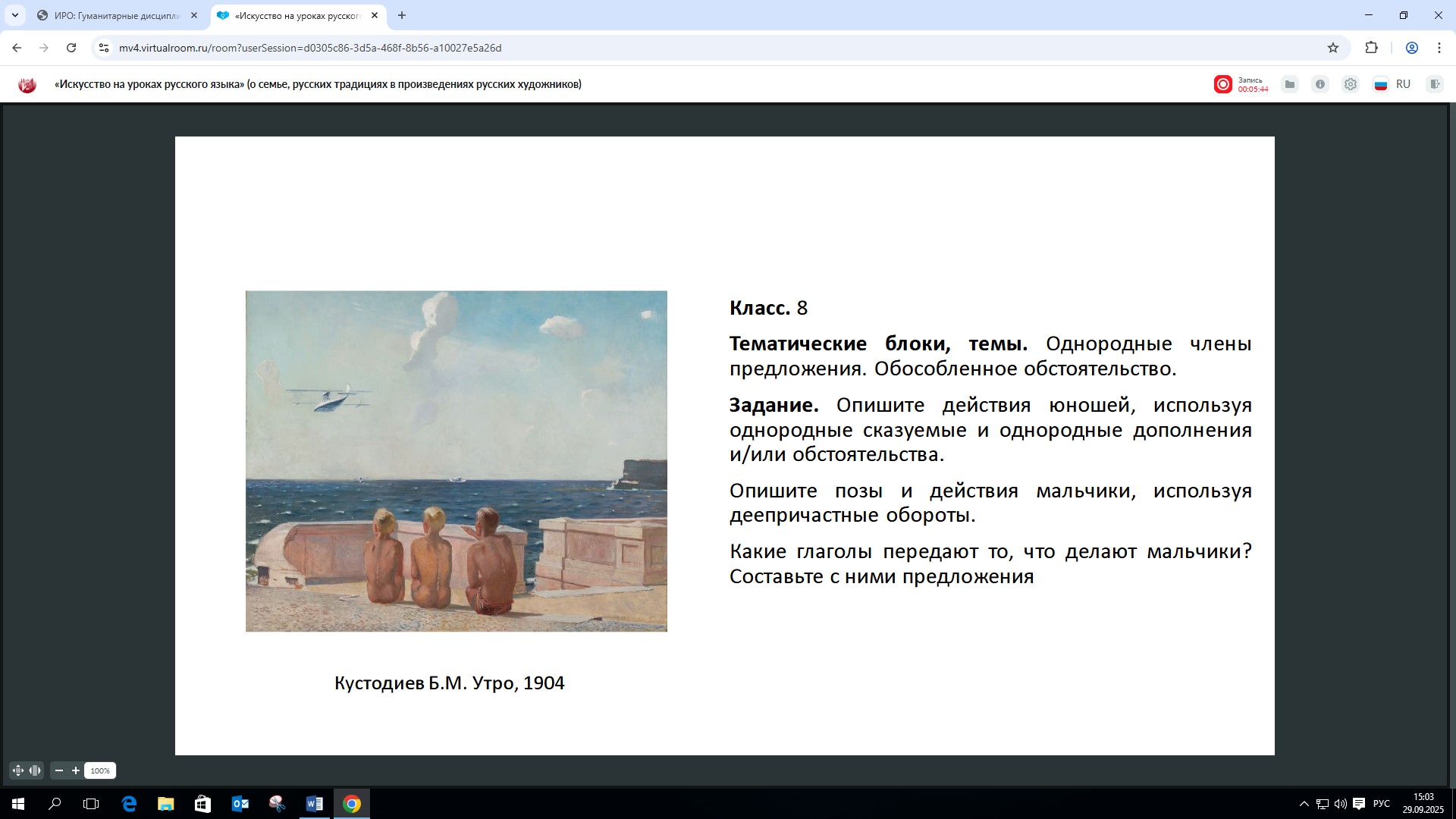Bookmark this page with star icon

pos(1333,48)
